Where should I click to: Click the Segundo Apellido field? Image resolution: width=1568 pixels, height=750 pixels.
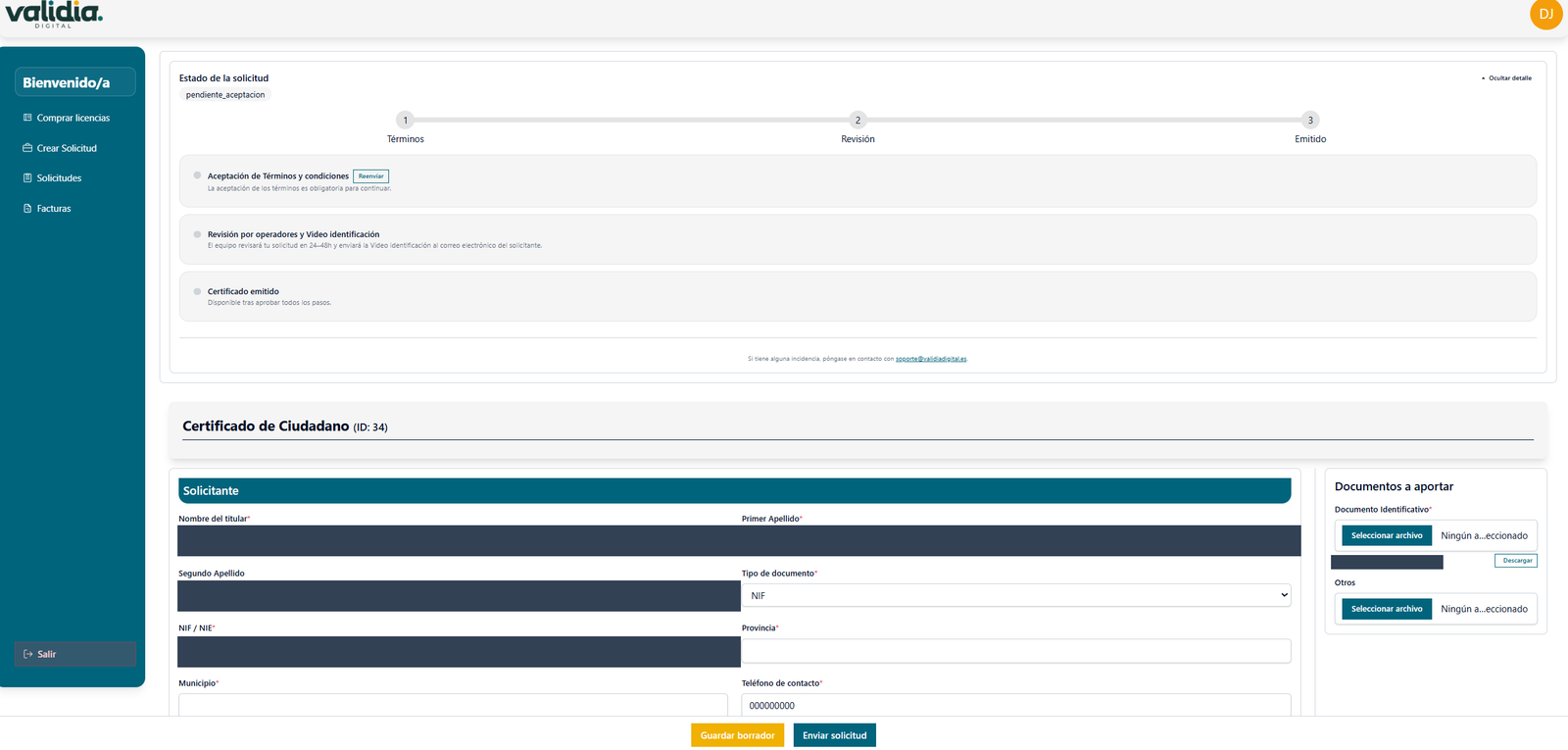(459, 596)
